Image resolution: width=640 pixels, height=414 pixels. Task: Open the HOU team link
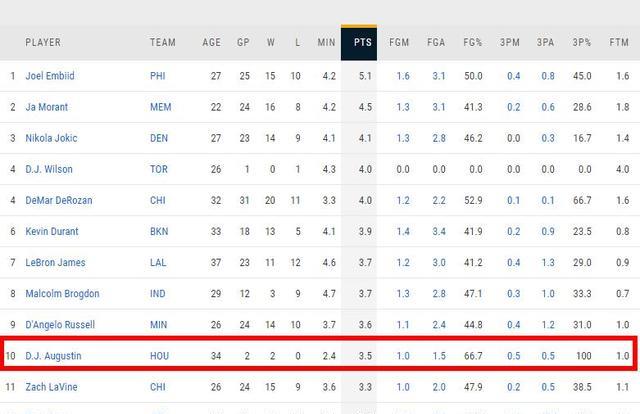pos(159,356)
